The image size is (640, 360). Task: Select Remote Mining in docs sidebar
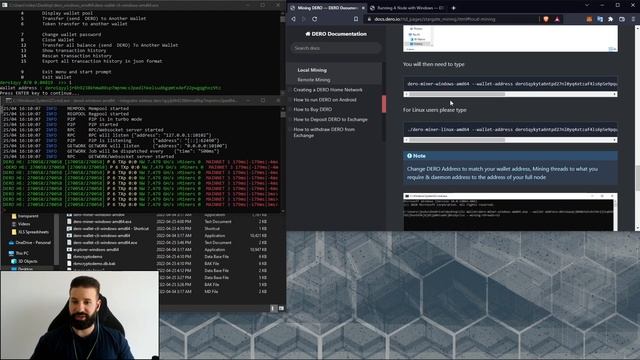(x=314, y=80)
